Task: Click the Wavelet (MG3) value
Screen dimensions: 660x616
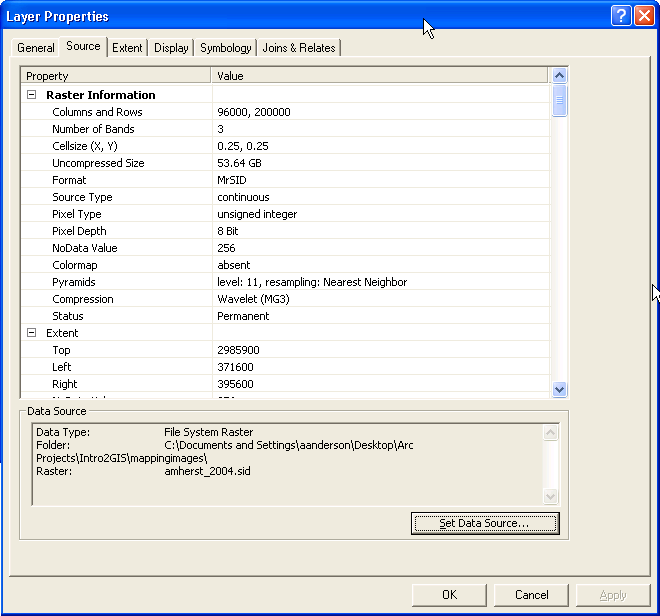Action: pos(253,299)
